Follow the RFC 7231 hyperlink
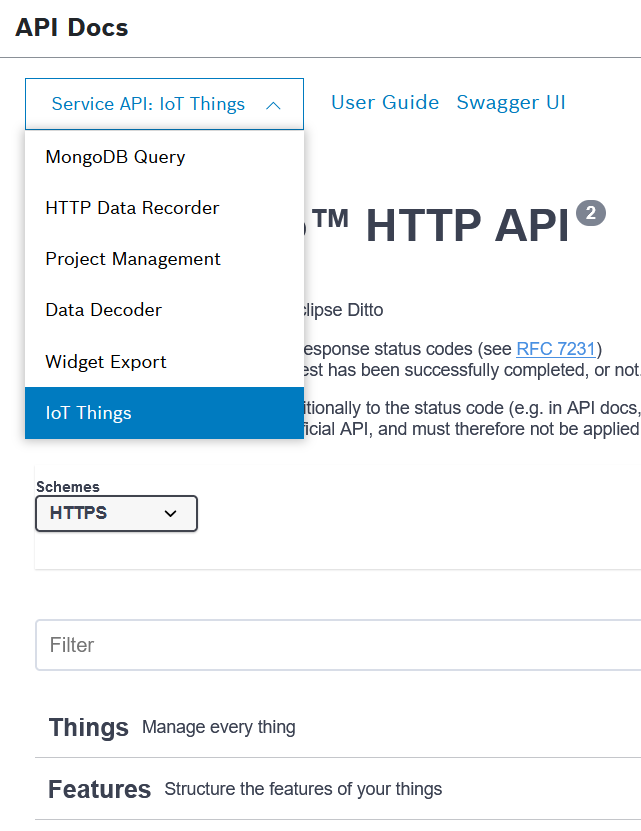Screen dimensions: 641x831 click(x=556, y=349)
